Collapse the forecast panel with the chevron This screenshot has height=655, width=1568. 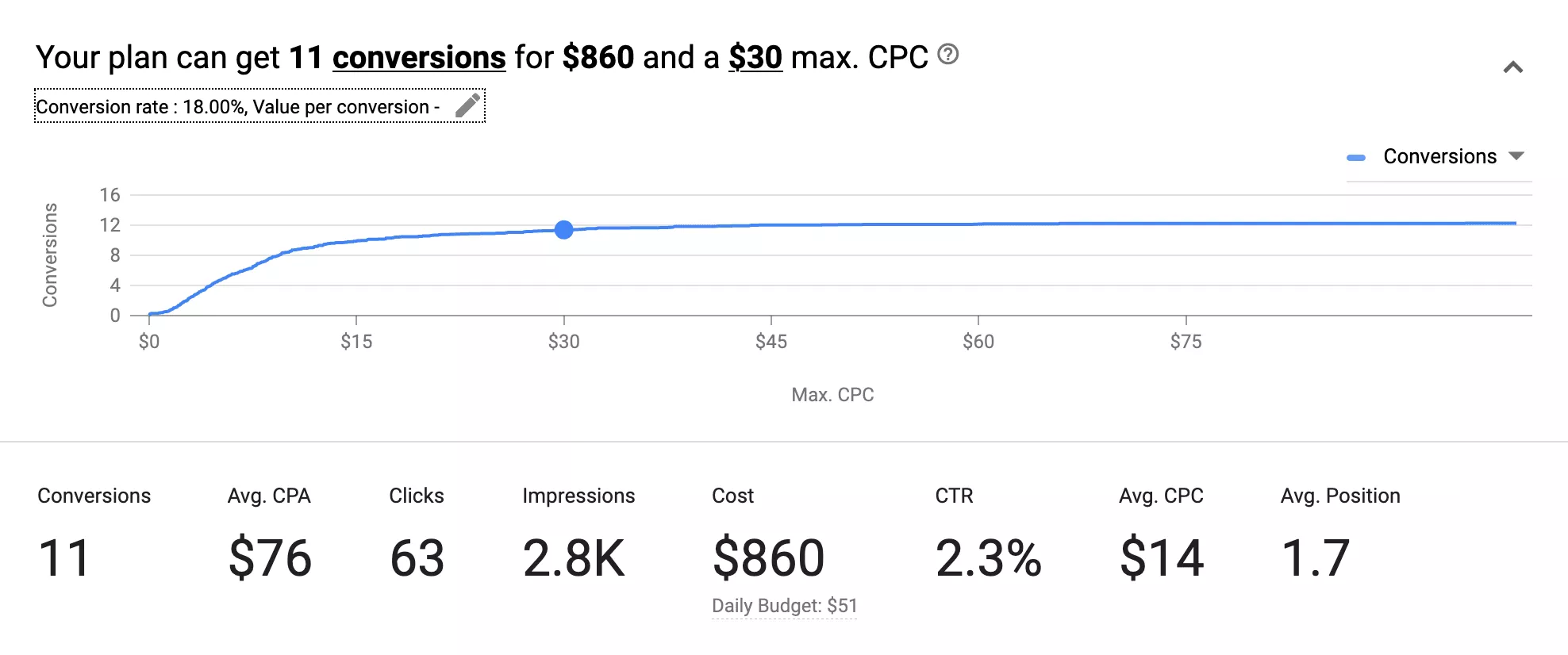(x=1514, y=67)
